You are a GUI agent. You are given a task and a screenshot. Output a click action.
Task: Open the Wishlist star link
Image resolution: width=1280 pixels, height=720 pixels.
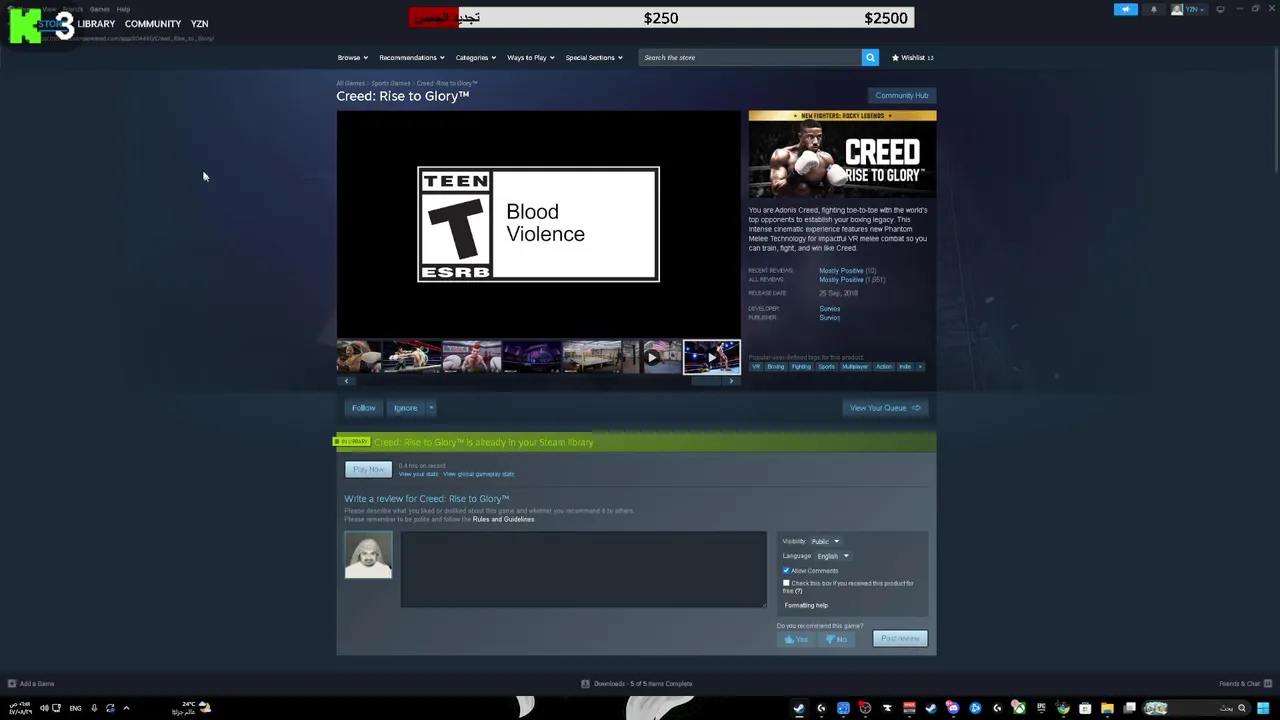point(912,57)
